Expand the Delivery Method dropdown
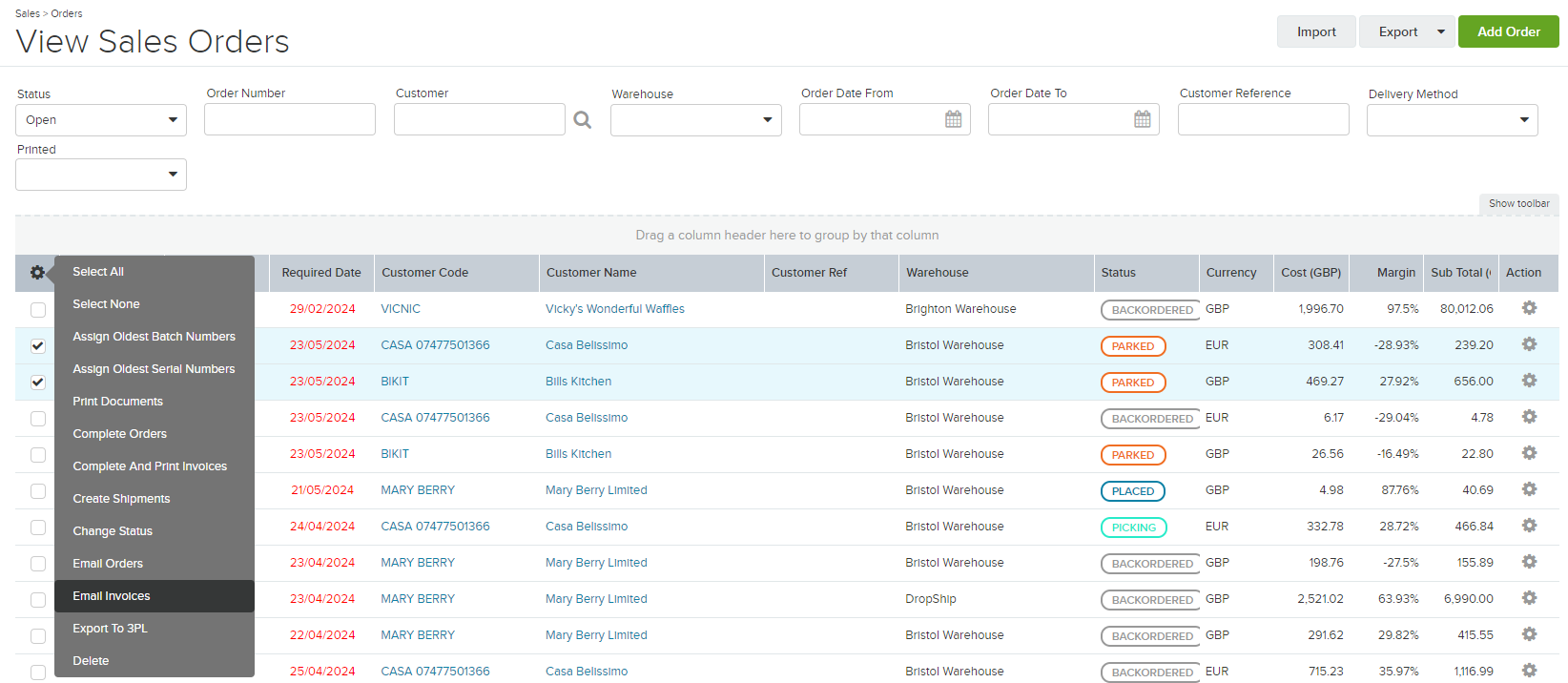The height and width of the screenshot is (683, 1568). click(1452, 120)
